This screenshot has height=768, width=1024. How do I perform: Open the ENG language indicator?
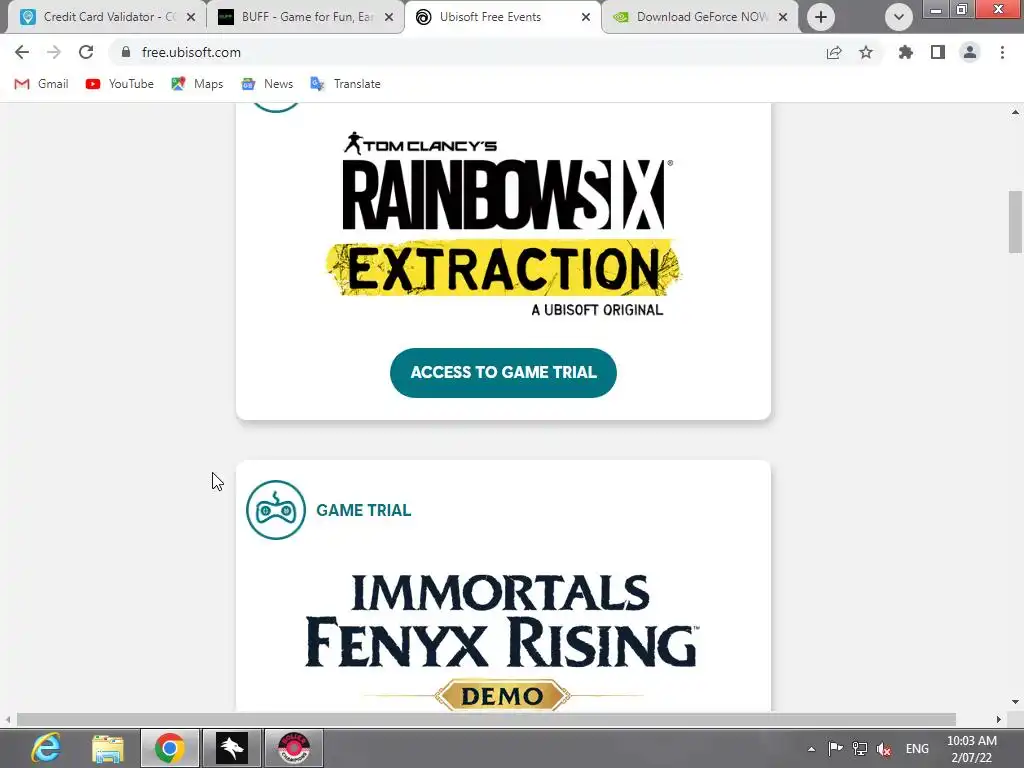917,749
